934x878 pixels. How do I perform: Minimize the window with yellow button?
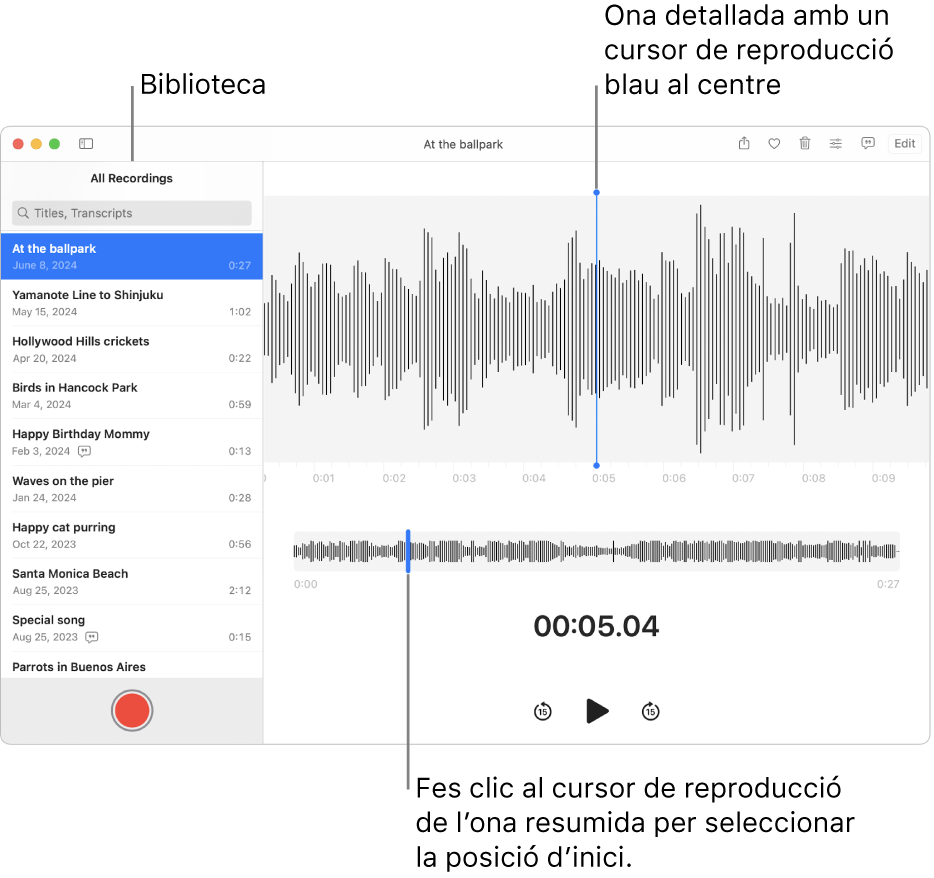(x=36, y=144)
